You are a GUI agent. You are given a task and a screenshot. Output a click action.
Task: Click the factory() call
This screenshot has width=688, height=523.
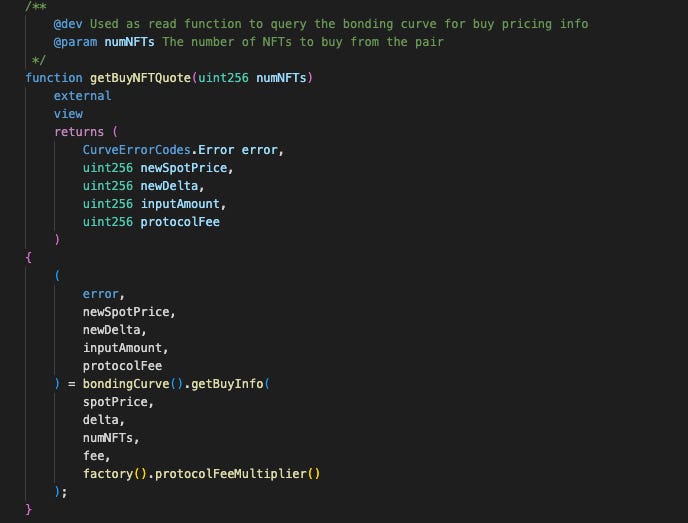pos(115,474)
